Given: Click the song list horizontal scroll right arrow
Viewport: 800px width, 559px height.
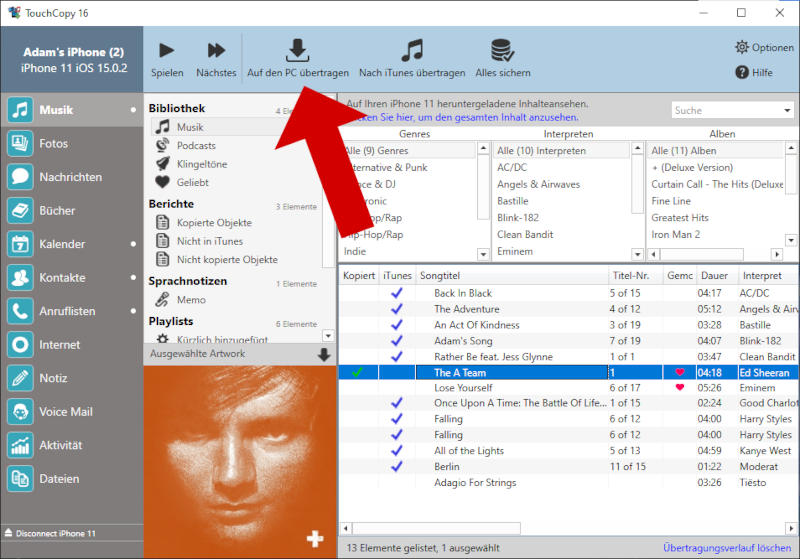Looking at the screenshot, I should [x=792, y=528].
